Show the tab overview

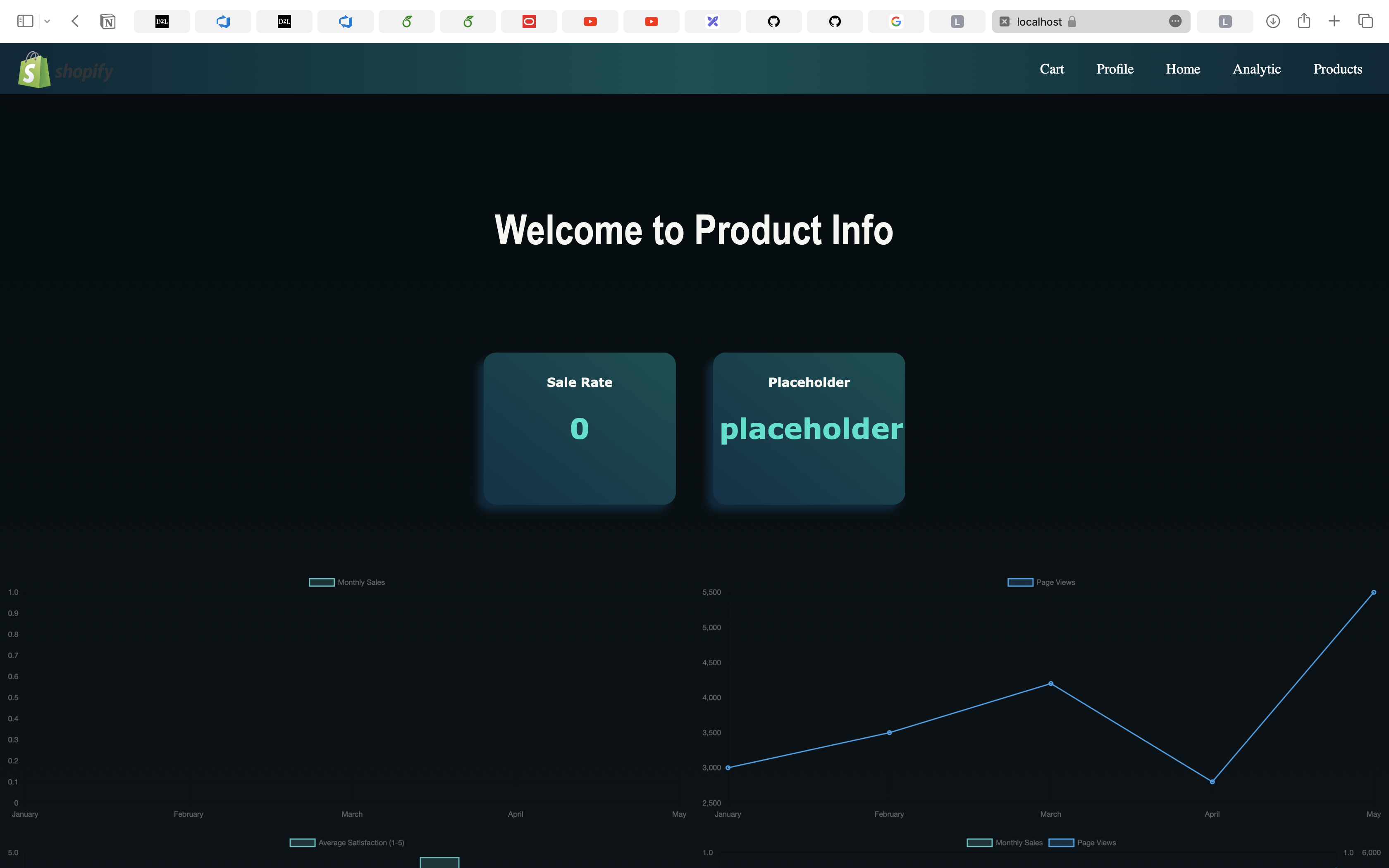[x=1365, y=21]
